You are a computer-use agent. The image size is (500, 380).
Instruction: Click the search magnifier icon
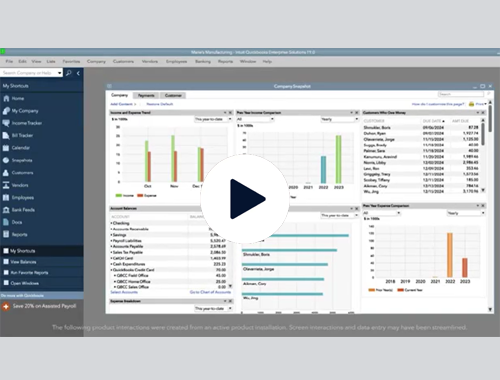69,73
